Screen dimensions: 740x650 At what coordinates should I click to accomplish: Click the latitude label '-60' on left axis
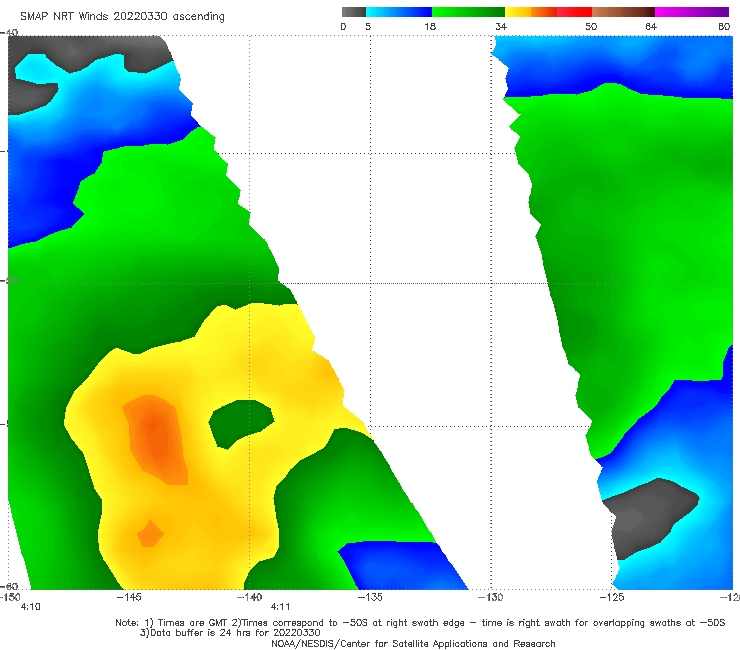point(9,586)
